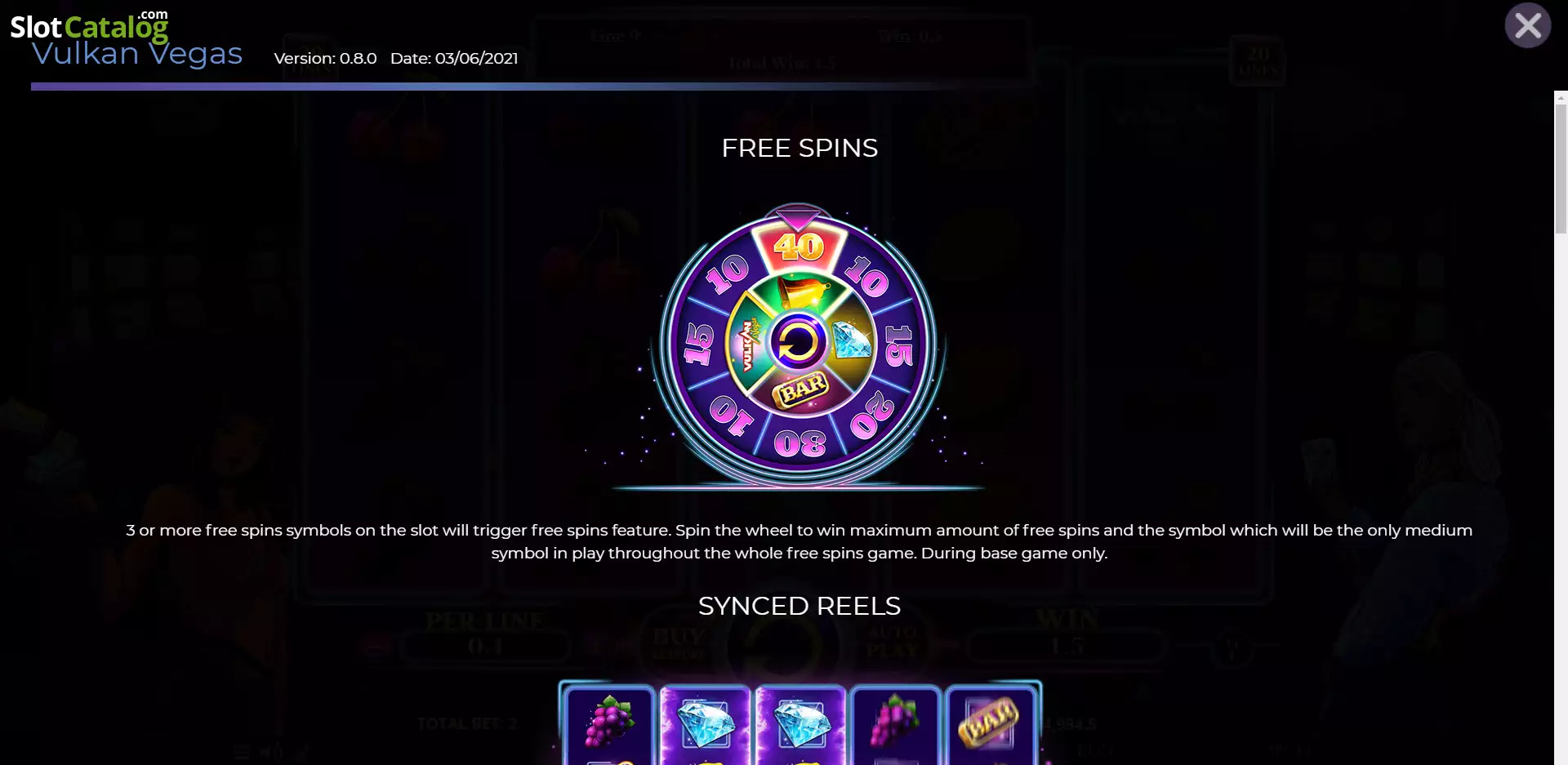Open the SlotCatalog.com logo link

[x=89, y=26]
